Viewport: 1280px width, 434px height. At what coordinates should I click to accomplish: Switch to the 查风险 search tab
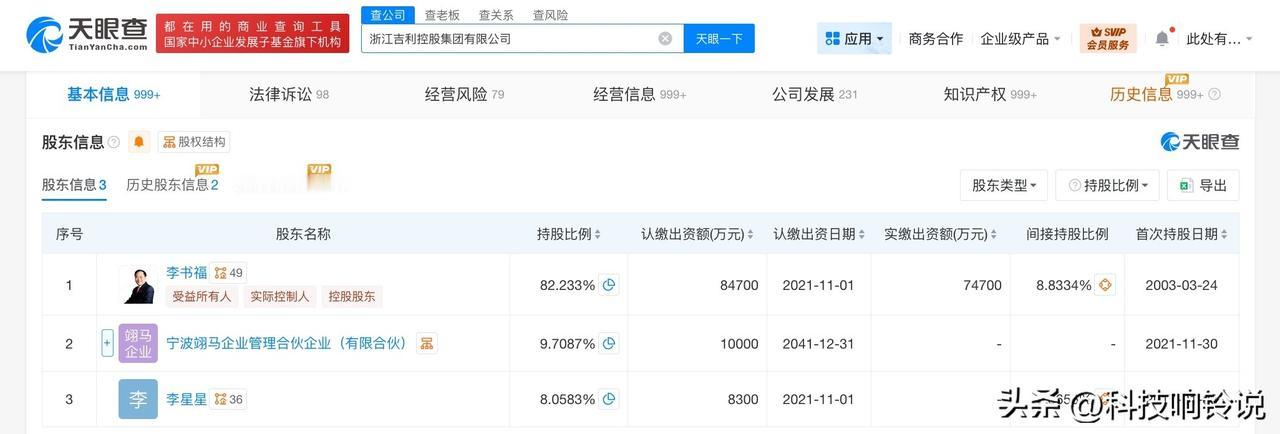tap(550, 15)
